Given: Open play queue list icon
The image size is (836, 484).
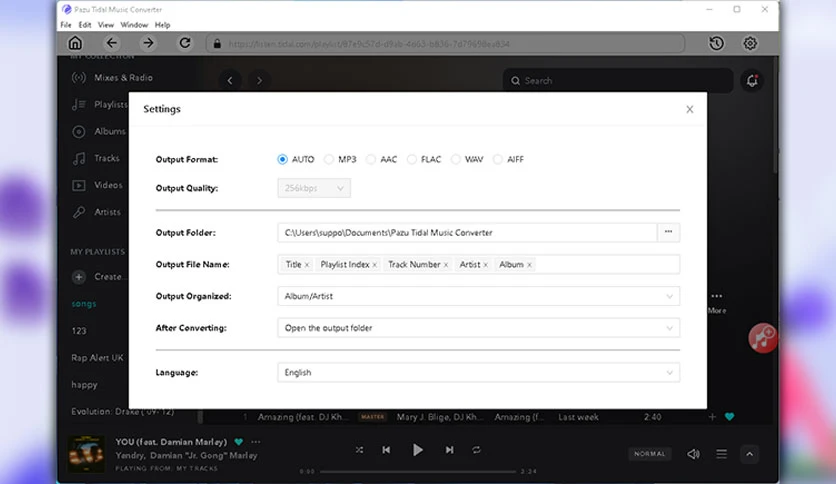Looking at the screenshot, I should (x=721, y=454).
